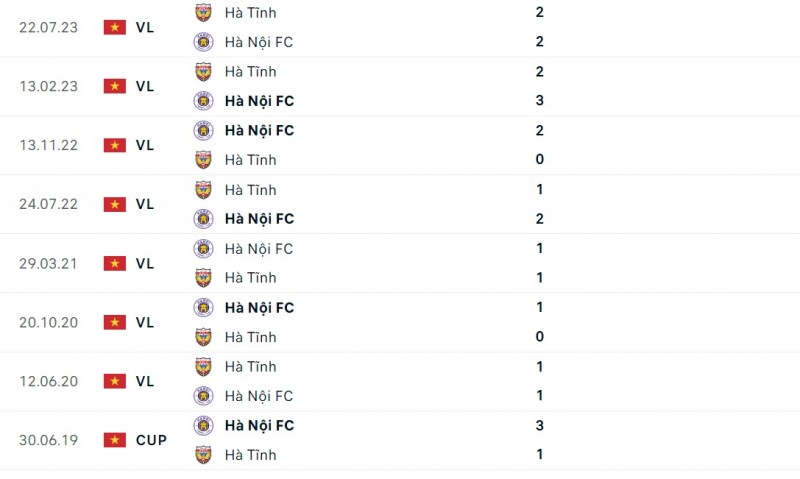Click Vietnam flag icon on 24.07.22 match
800x479 pixels.
[114, 204]
